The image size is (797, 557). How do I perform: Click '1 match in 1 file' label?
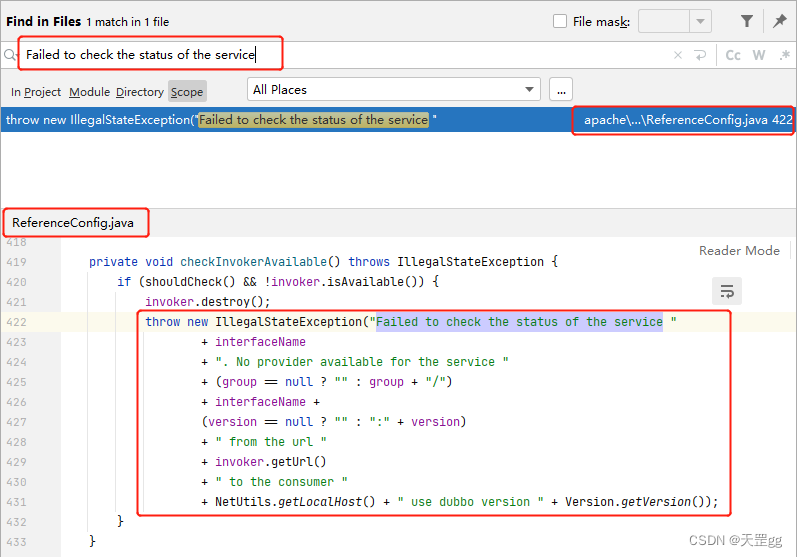pos(128,22)
